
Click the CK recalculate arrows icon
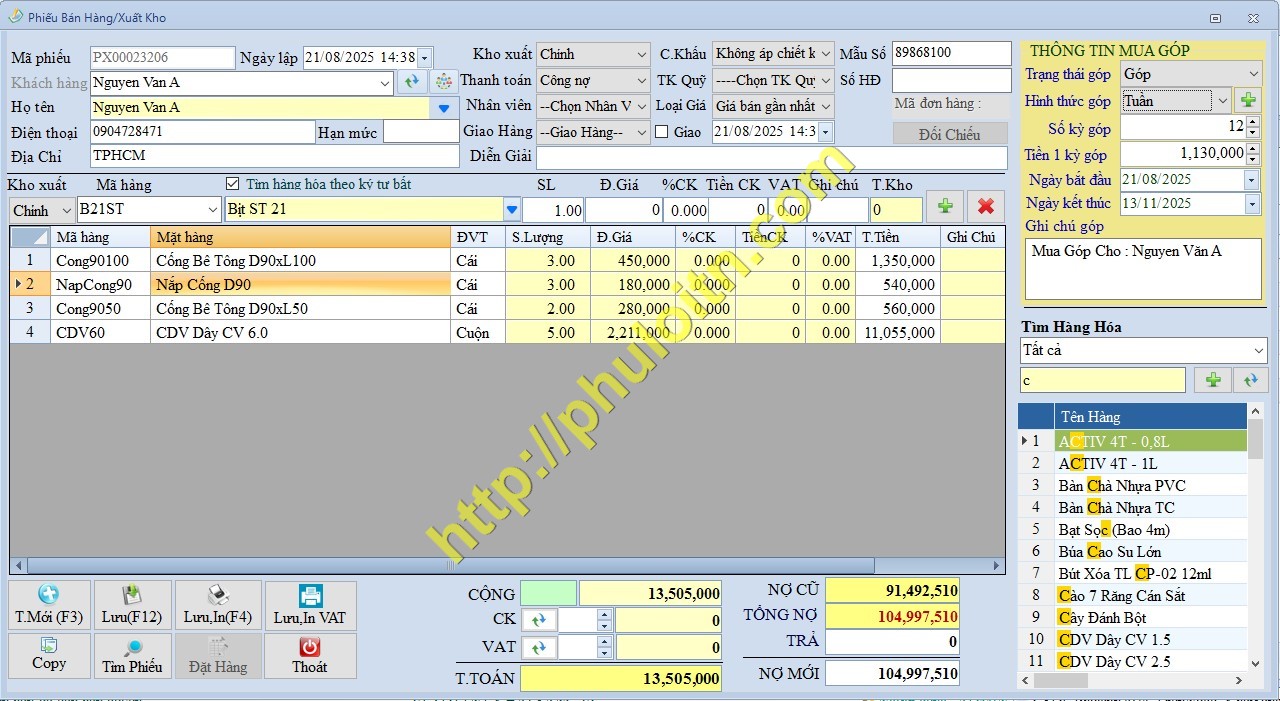tap(540, 619)
